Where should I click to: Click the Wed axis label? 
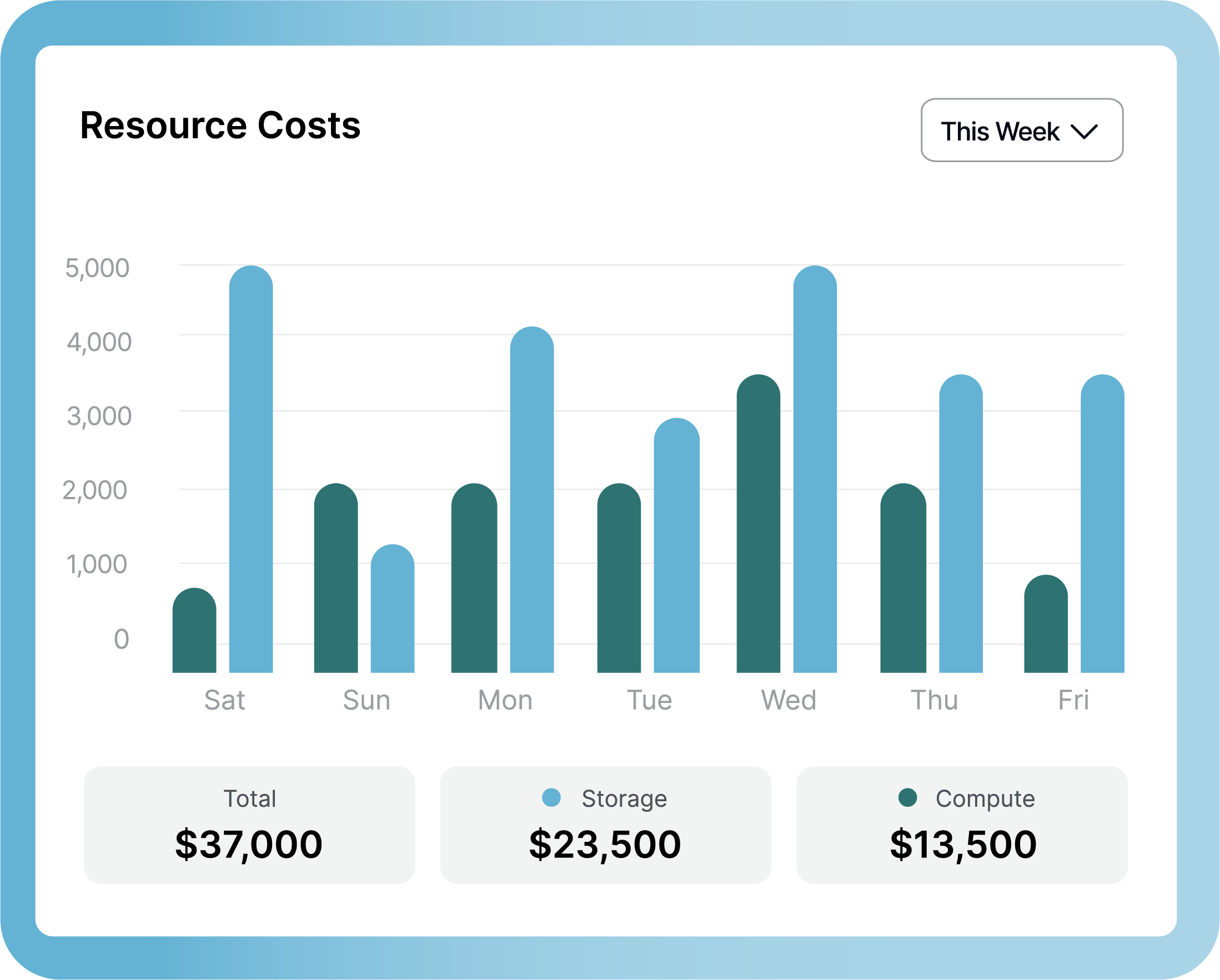click(788, 700)
